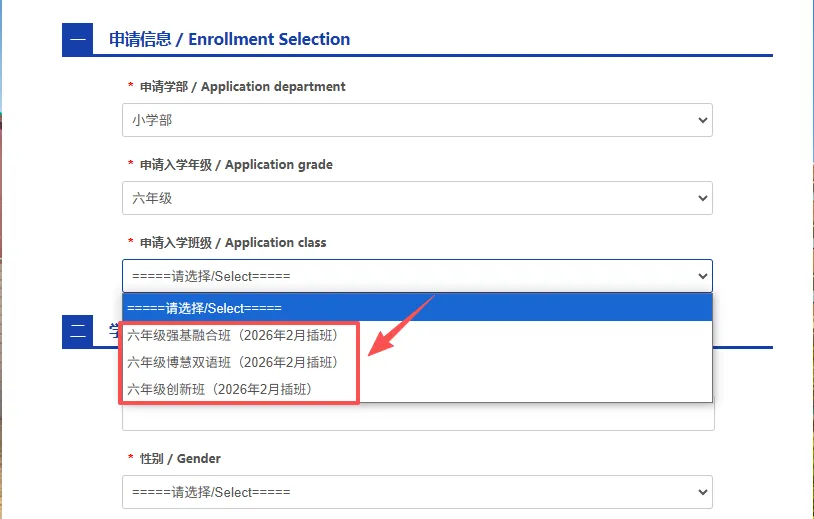814x519 pixels.
Task: Collapse the Application class list via its arrow
Action: [701, 276]
